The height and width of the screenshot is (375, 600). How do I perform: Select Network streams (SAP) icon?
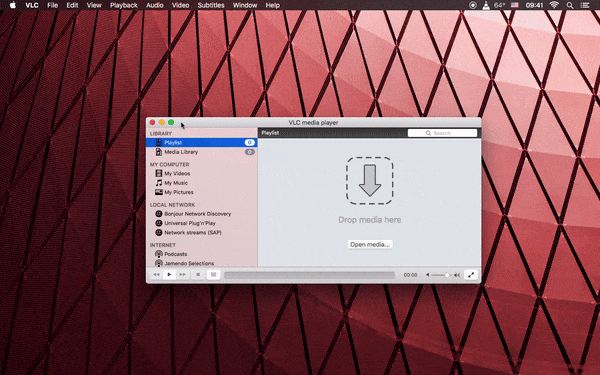(x=159, y=233)
